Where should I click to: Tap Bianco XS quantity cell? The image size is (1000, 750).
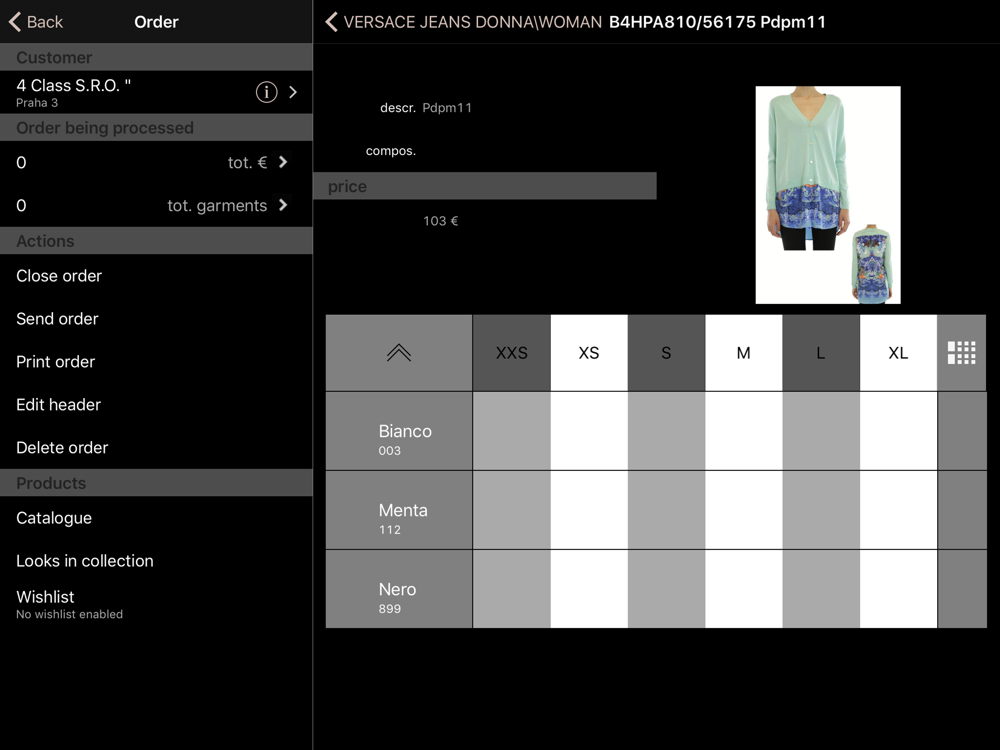click(x=589, y=431)
